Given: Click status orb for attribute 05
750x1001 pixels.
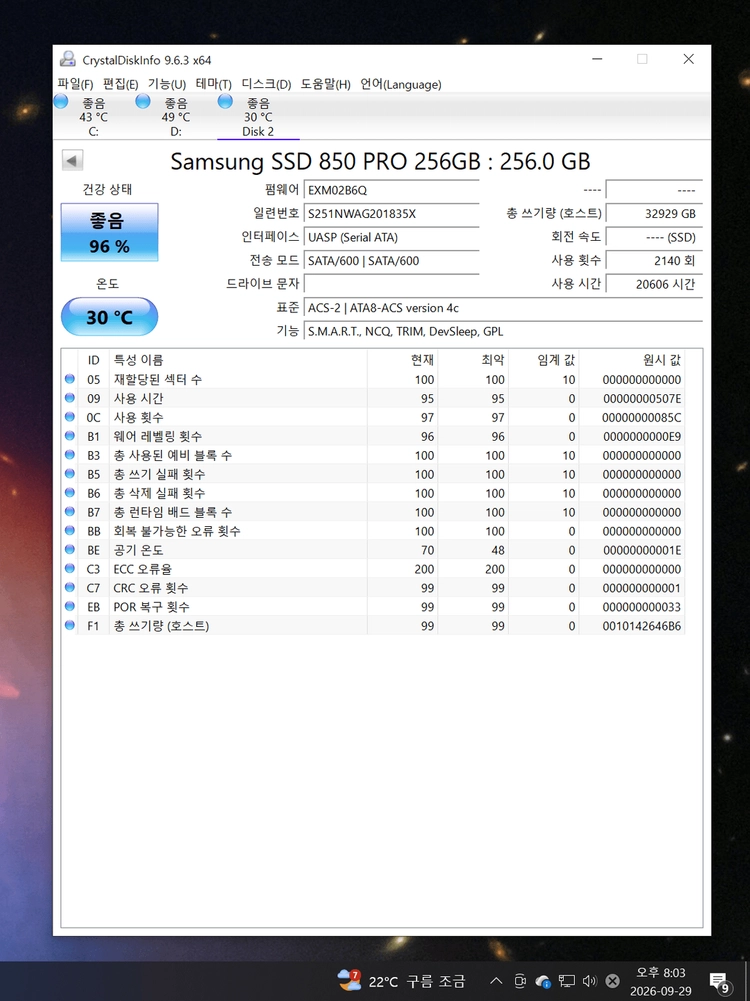Looking at the screenshot, I should coord(70,379).
